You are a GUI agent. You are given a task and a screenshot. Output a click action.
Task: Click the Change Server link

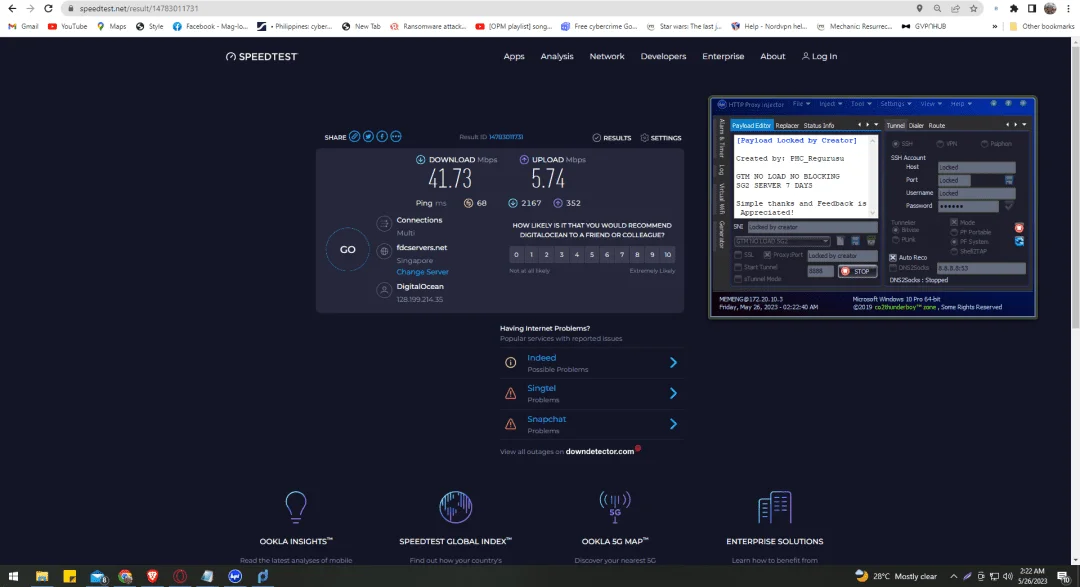422,272
